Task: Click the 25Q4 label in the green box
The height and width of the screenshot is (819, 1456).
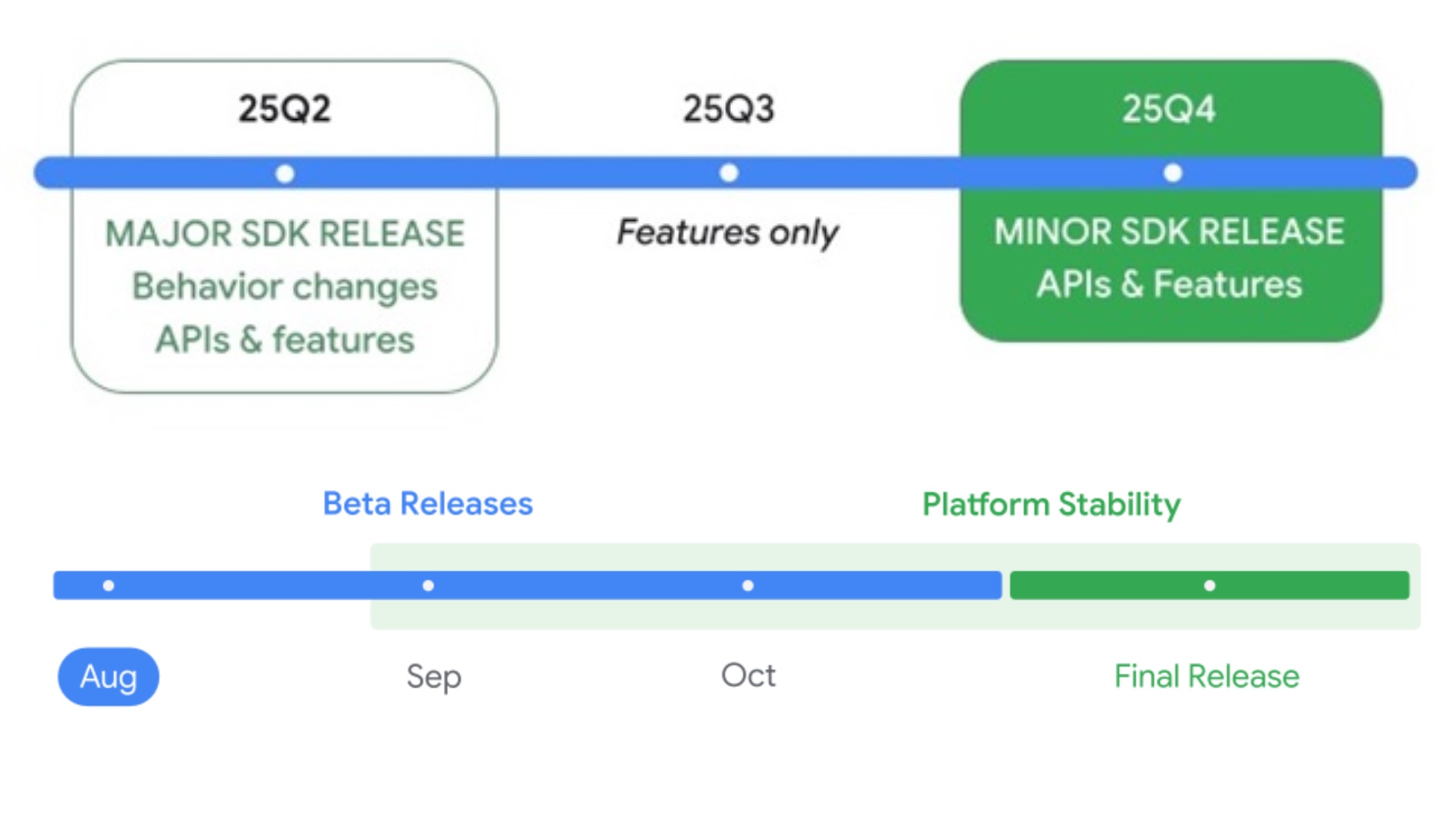Action: [x=1169, y=108]
